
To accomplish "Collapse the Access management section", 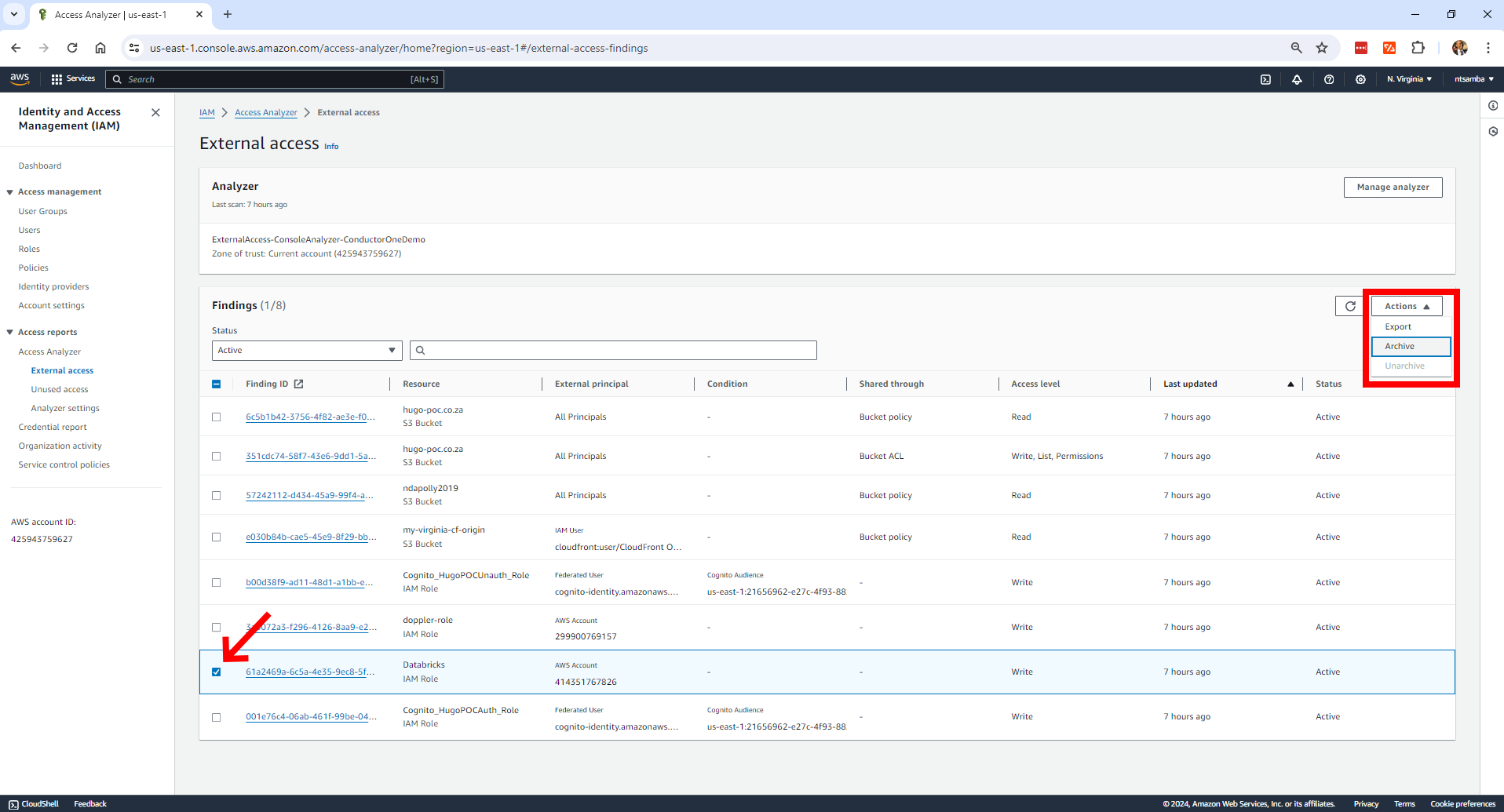I will tap(10, 192).
